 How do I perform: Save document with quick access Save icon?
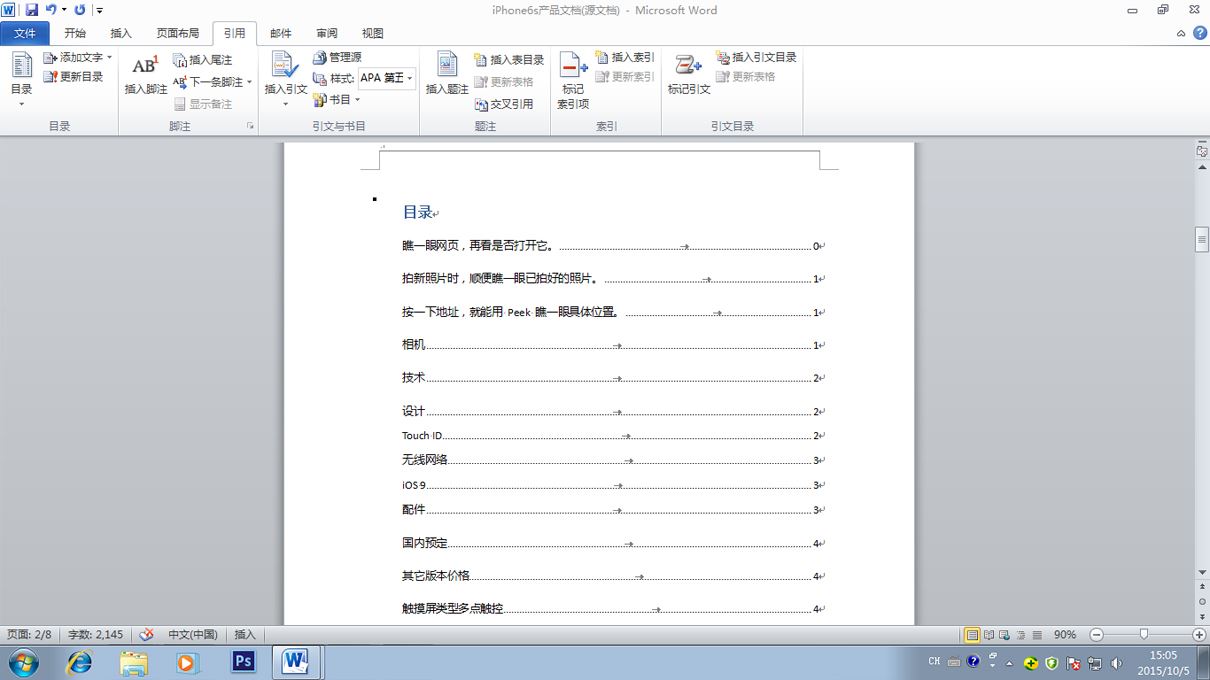pos(32,10)
